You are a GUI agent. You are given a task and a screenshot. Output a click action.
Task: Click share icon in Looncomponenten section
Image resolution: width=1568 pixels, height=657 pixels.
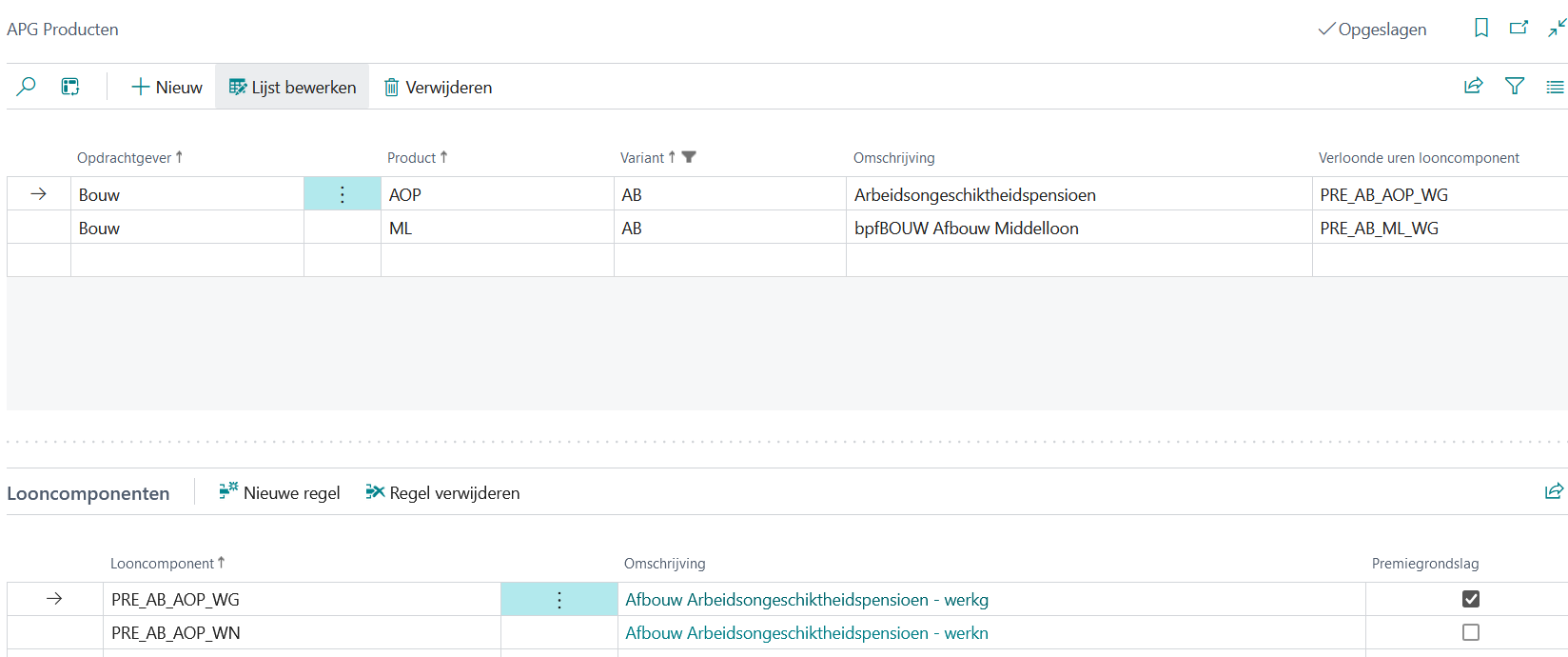1553,492
